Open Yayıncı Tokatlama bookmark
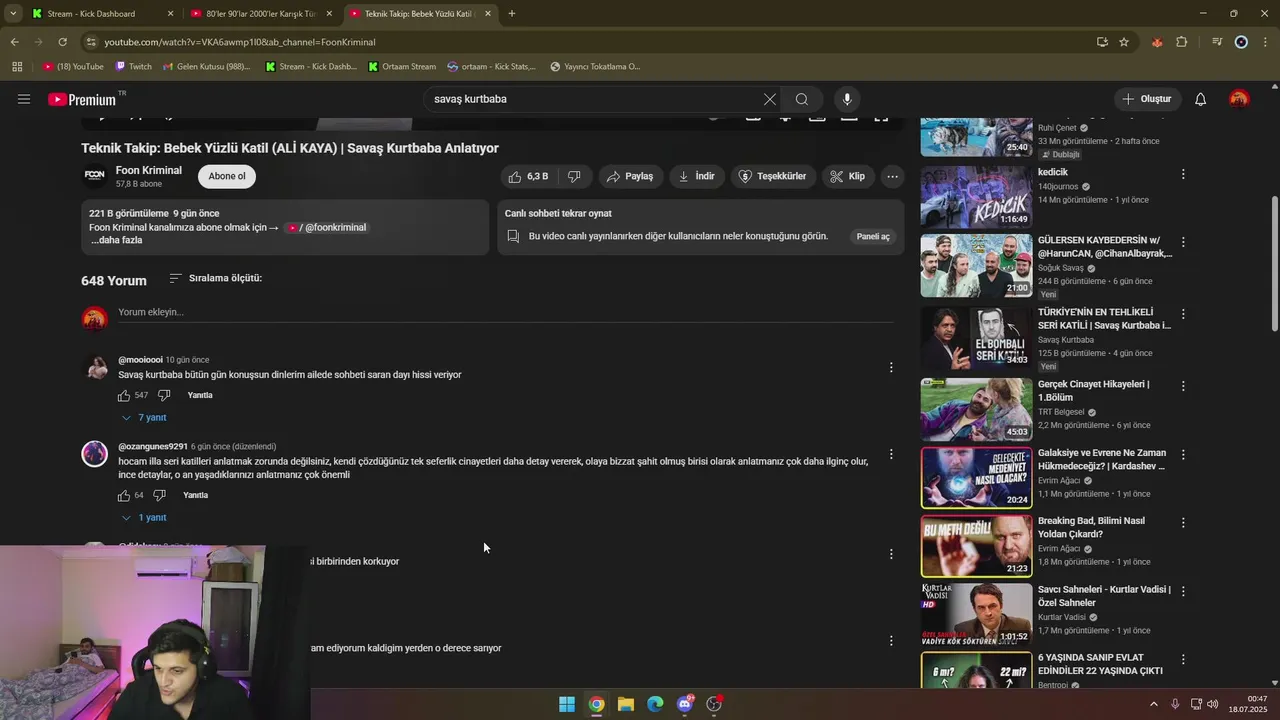This screenshot has height=720, width=1280. coord(595,67)
